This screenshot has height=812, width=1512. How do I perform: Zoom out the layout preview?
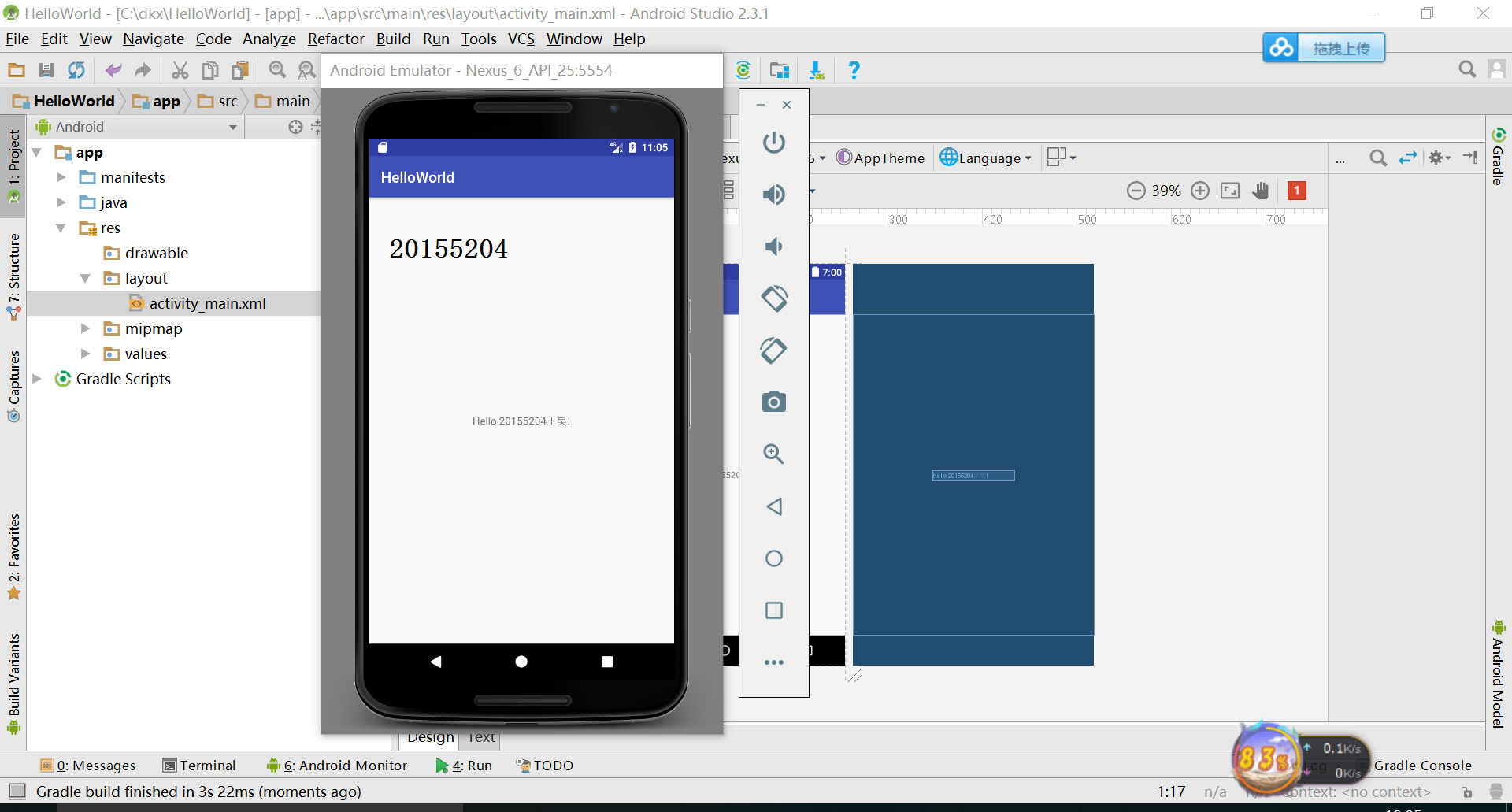click(1136, 191)
